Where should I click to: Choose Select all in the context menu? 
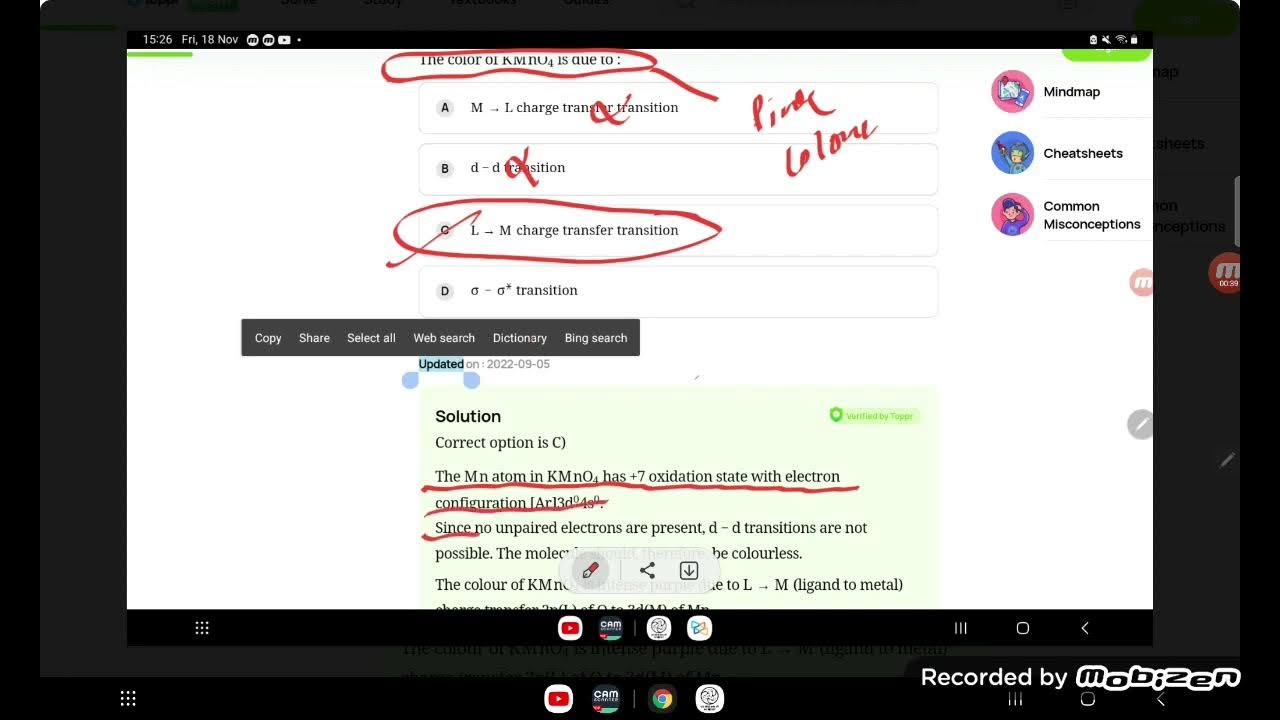click(371, 338)
